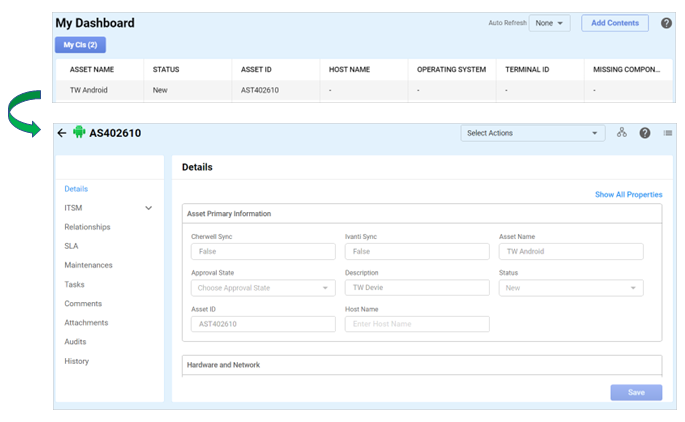
Task: Open the list view icon in asset header
Action: [667, 133]
